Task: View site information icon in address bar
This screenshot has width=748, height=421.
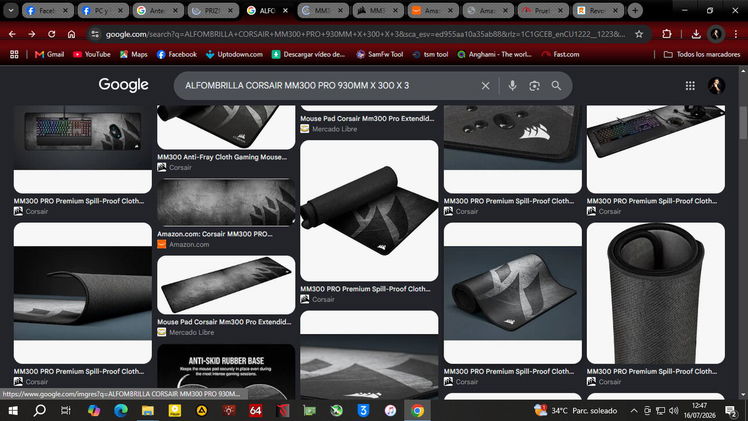Action: point(95,34)
